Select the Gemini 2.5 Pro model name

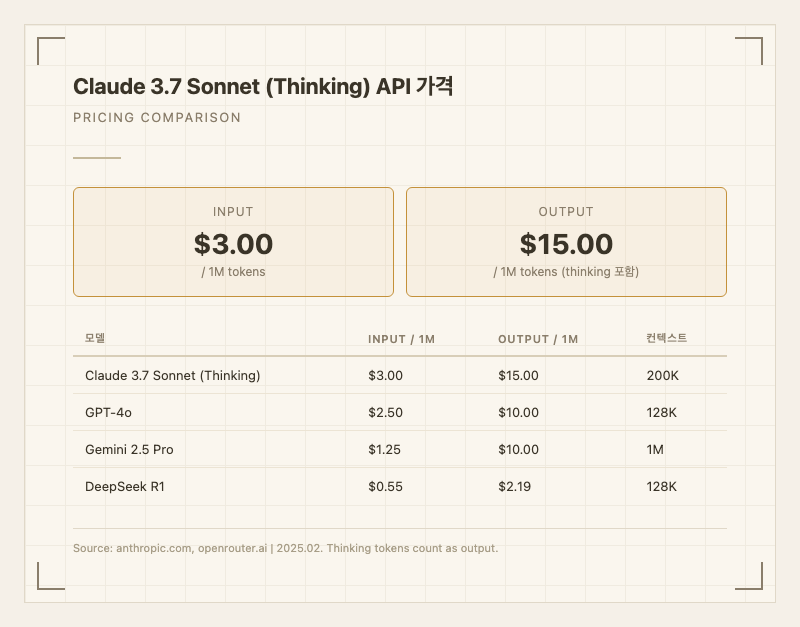pyautogui.click(x=129, y=449)
